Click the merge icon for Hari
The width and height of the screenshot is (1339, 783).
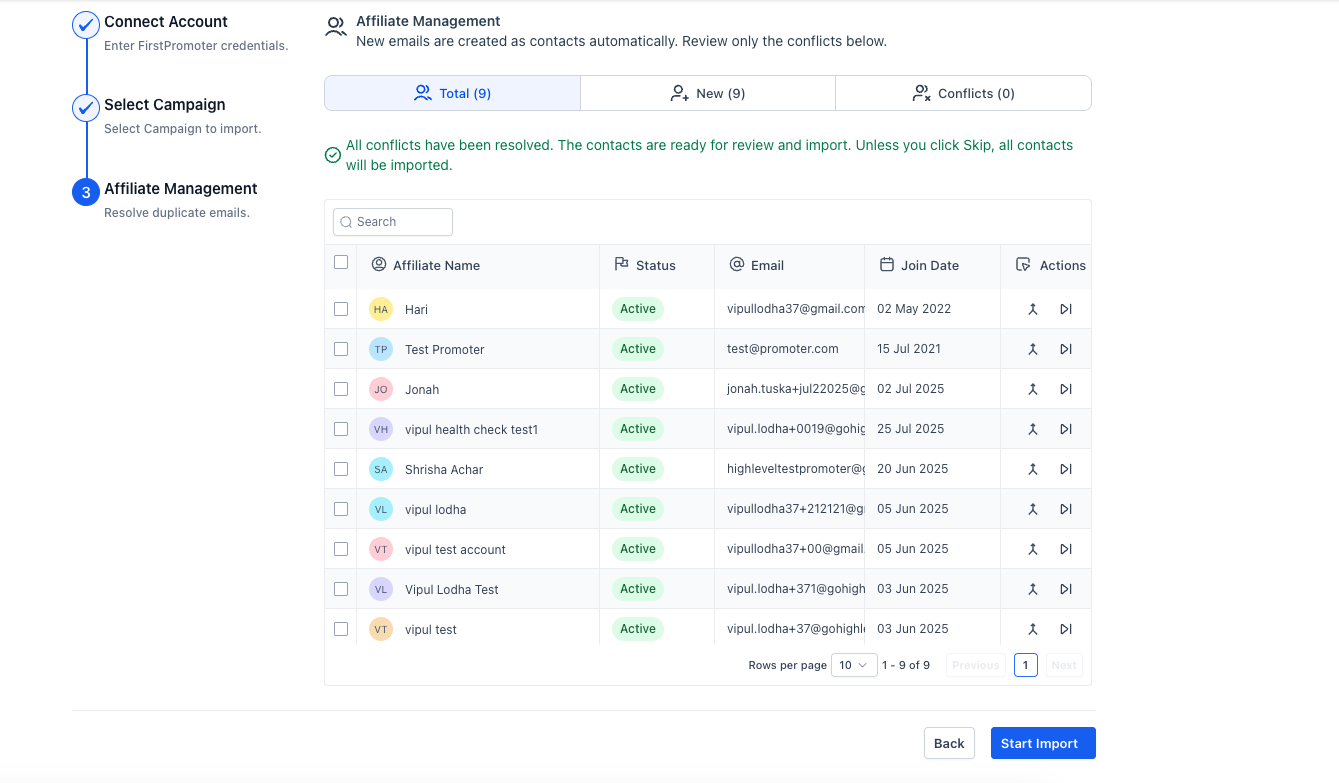pos(1033,309)
